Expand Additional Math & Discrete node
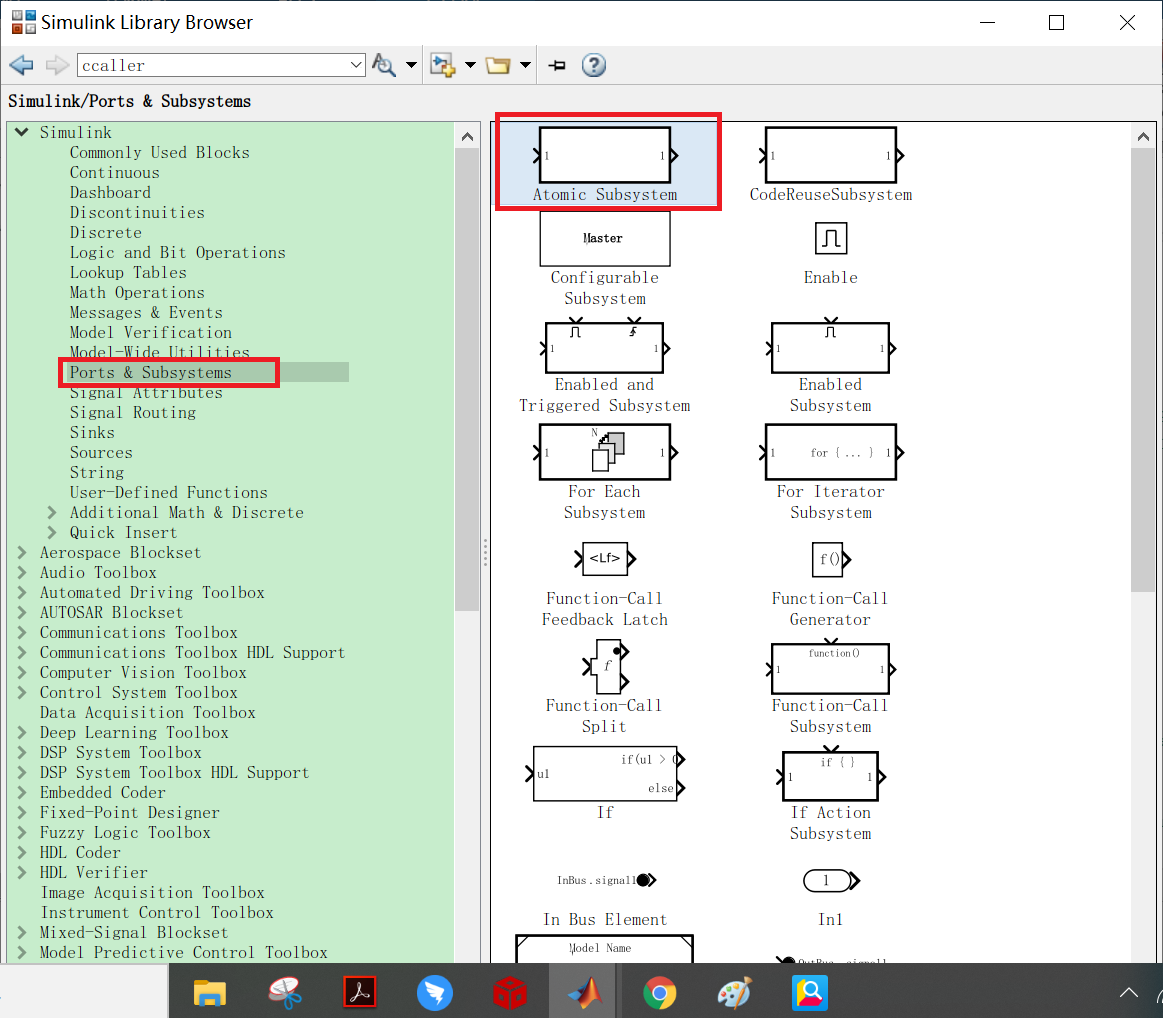This screenshot has height=1018, width=1163. [x=52, y=512]
